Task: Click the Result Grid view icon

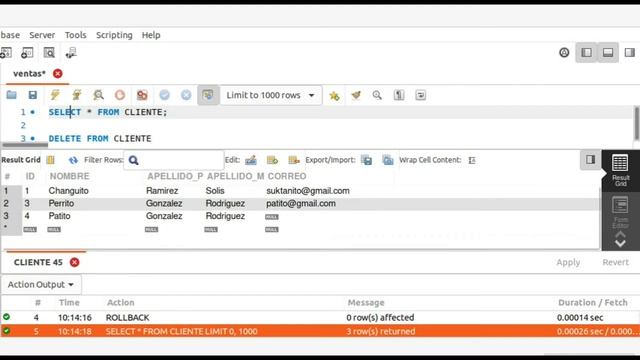Action: tap(50, 160)
